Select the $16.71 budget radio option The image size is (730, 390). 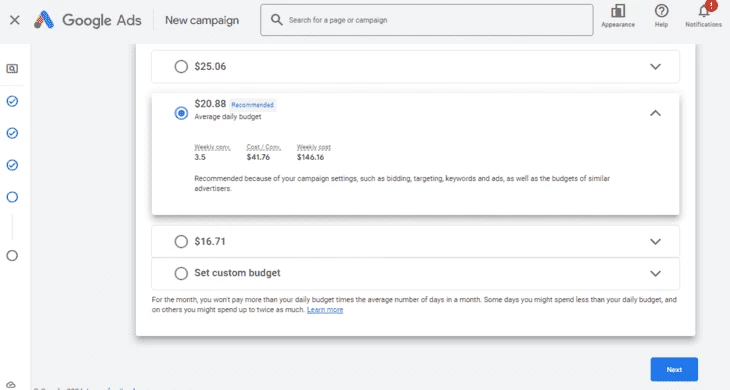click(x=181, y=242)
